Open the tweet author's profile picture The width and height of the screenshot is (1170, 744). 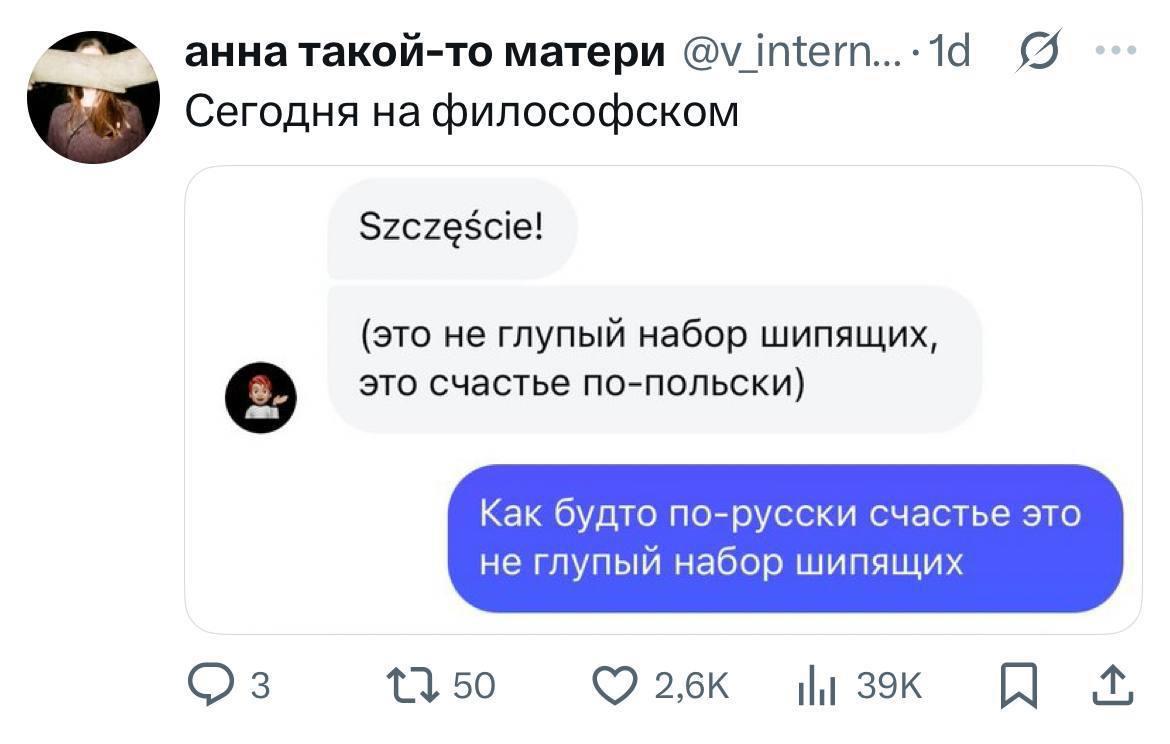(x=93, y=97)
